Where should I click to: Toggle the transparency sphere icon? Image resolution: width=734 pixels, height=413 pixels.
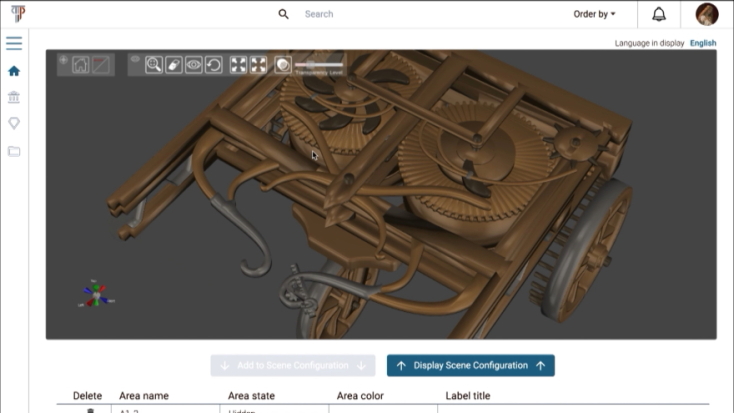pos(283,64)
